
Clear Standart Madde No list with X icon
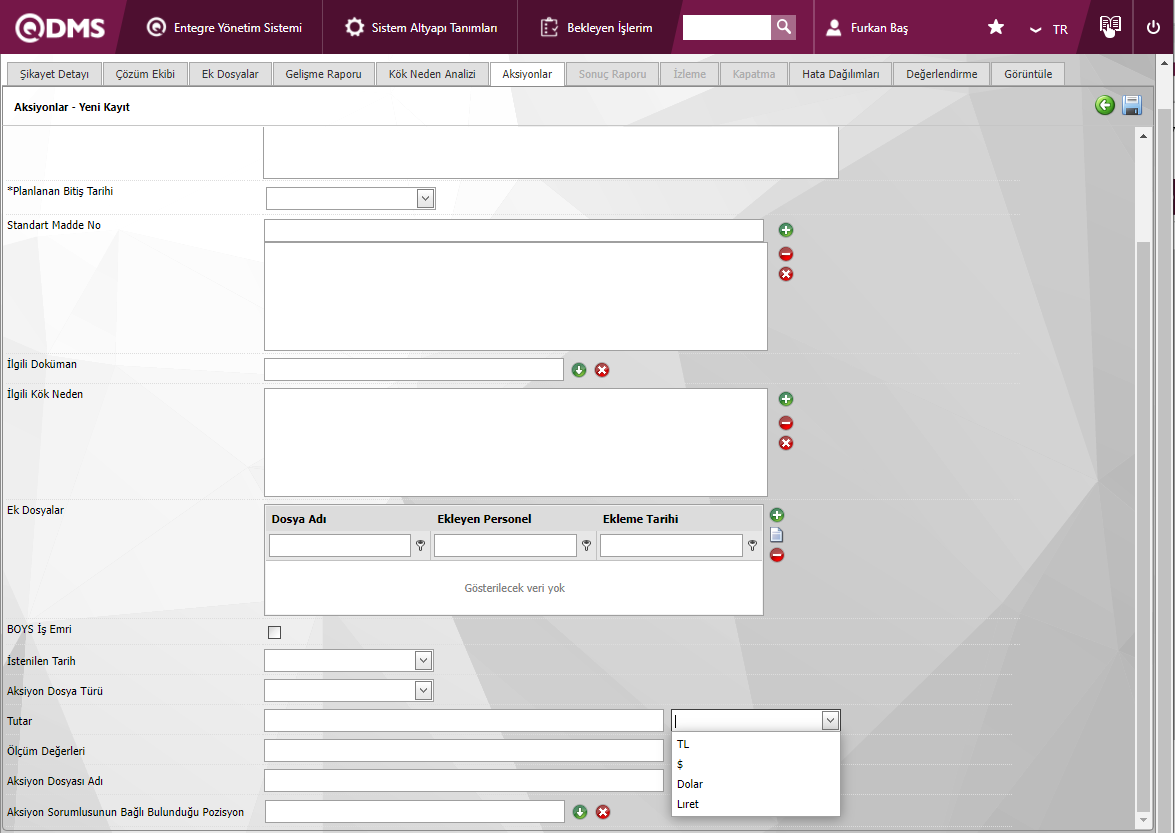[785, 274]
